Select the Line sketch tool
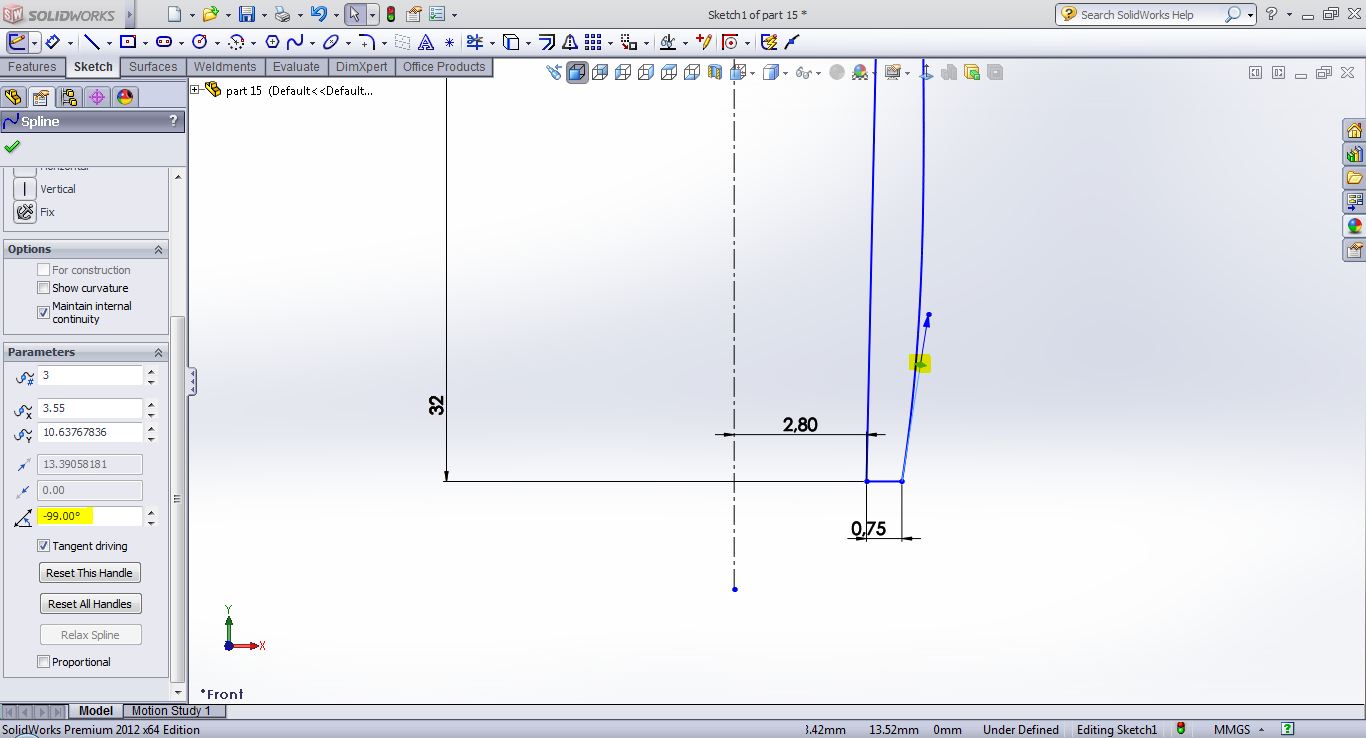 [91, 42]
